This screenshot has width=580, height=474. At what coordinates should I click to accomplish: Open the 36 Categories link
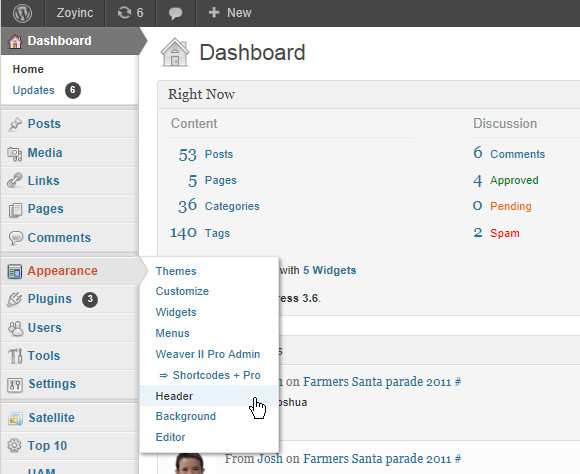219,206
